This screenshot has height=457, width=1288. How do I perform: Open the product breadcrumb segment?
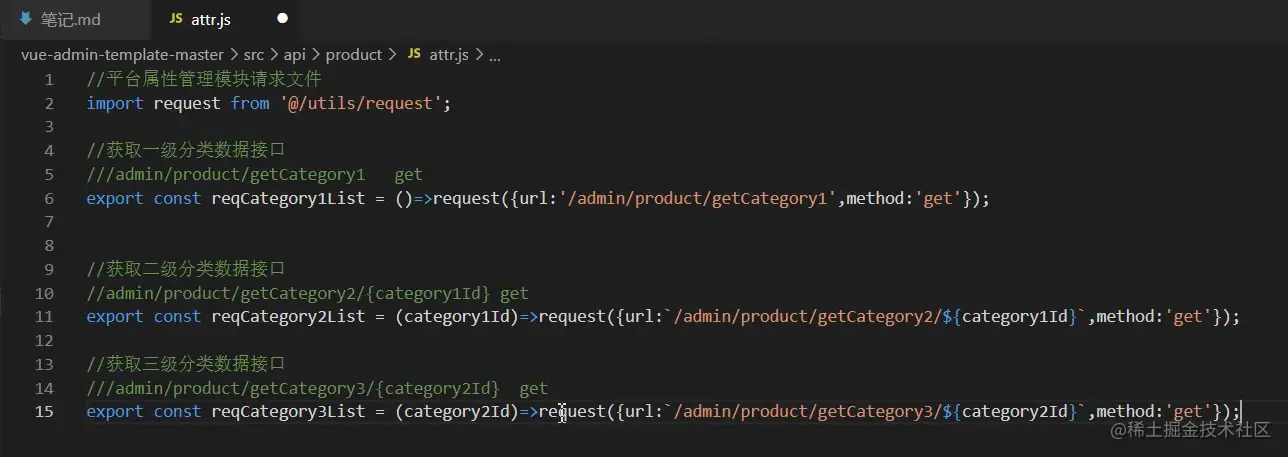click(354, 54)
